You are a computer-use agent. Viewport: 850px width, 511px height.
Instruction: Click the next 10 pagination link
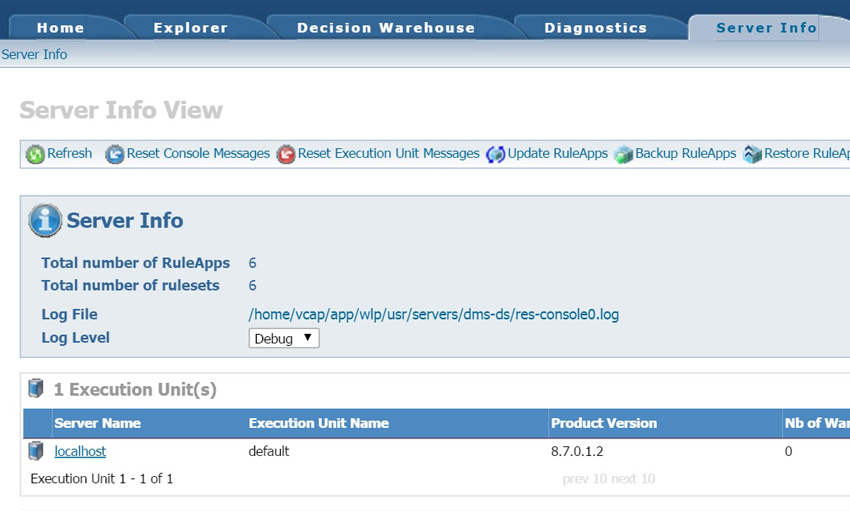pyautogui.click(x=633, y=479)
